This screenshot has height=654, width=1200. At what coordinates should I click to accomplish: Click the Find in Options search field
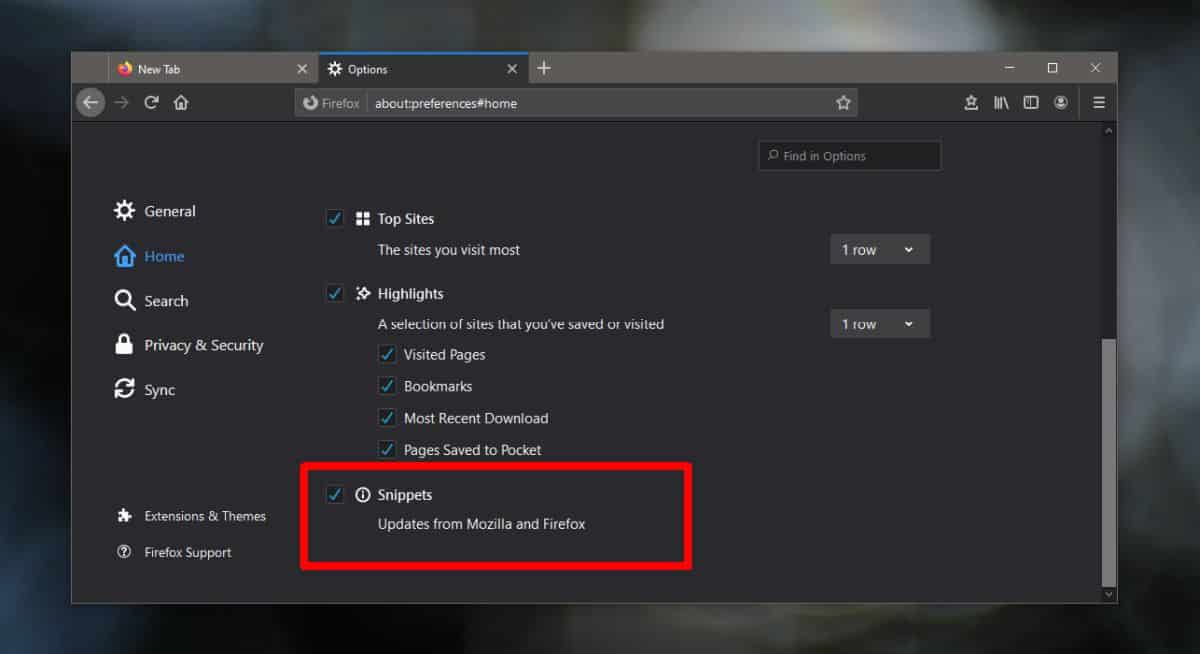pos(850,156)
